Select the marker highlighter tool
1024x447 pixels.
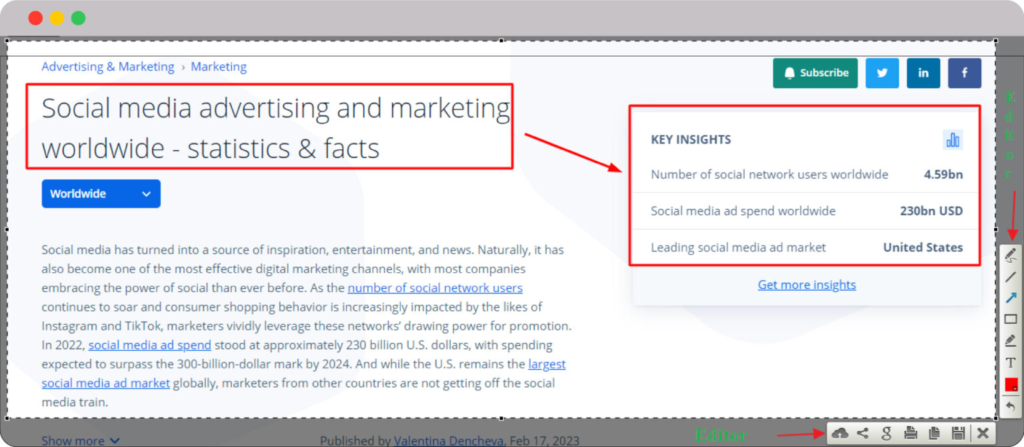1010,341
